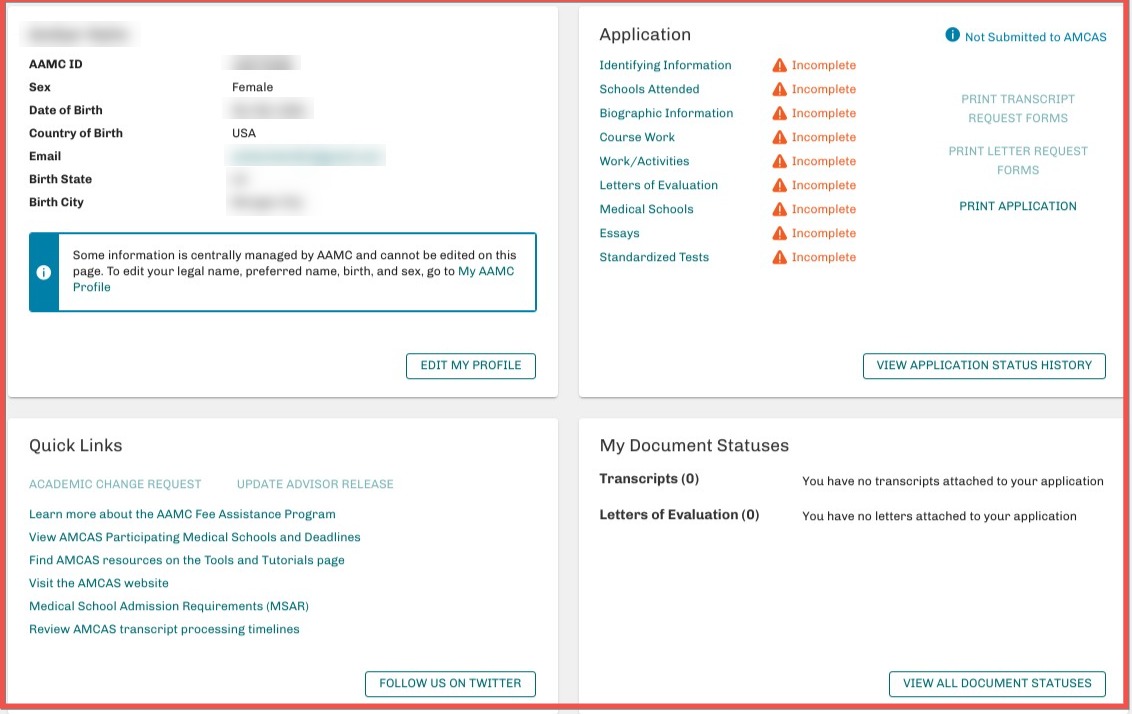Screen dimensions: 1132x714
Task: Click the Not Submitted to AMCAS status text
Action: coord(1035,37)
